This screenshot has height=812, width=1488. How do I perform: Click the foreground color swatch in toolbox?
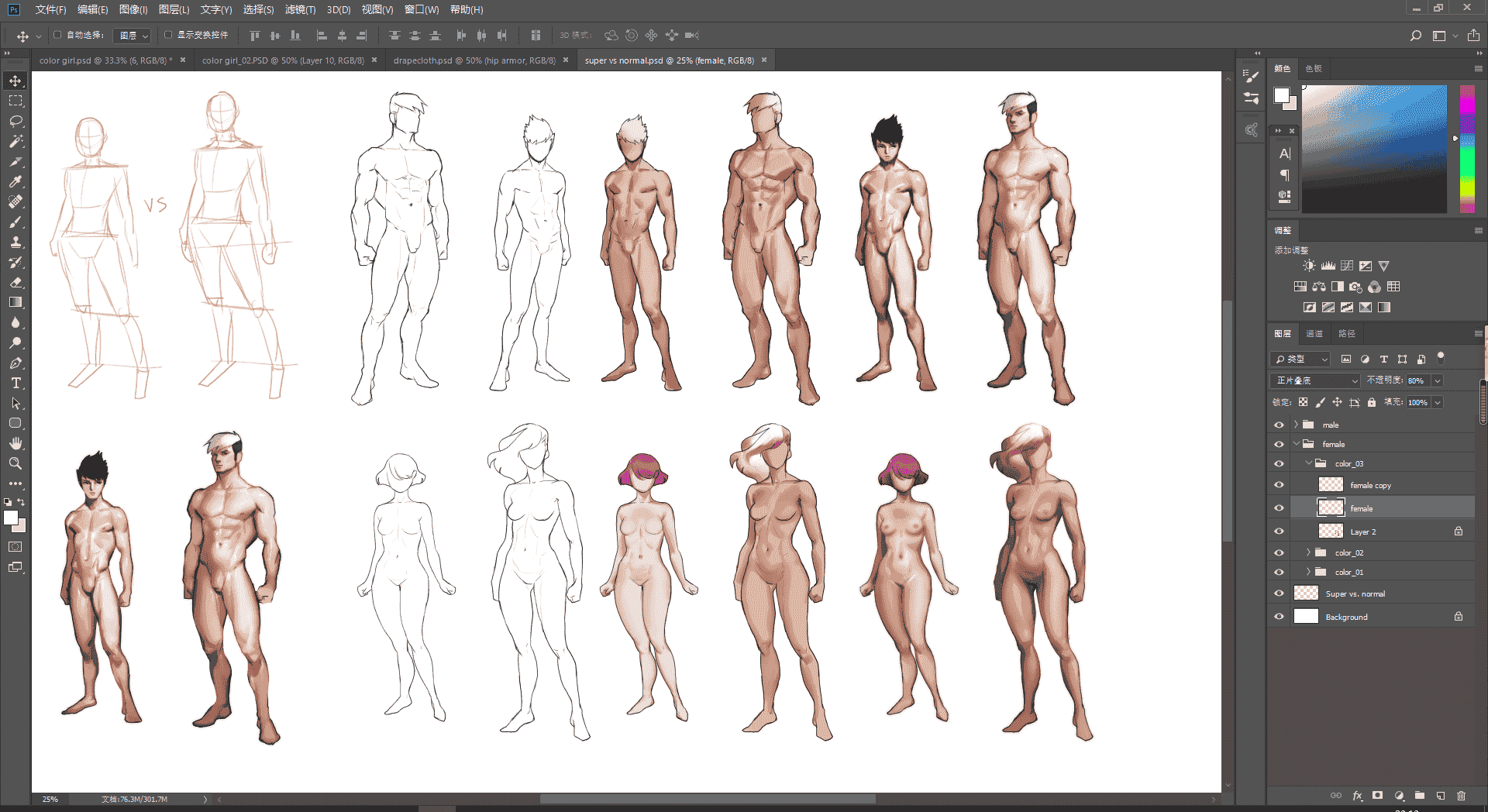11,518
